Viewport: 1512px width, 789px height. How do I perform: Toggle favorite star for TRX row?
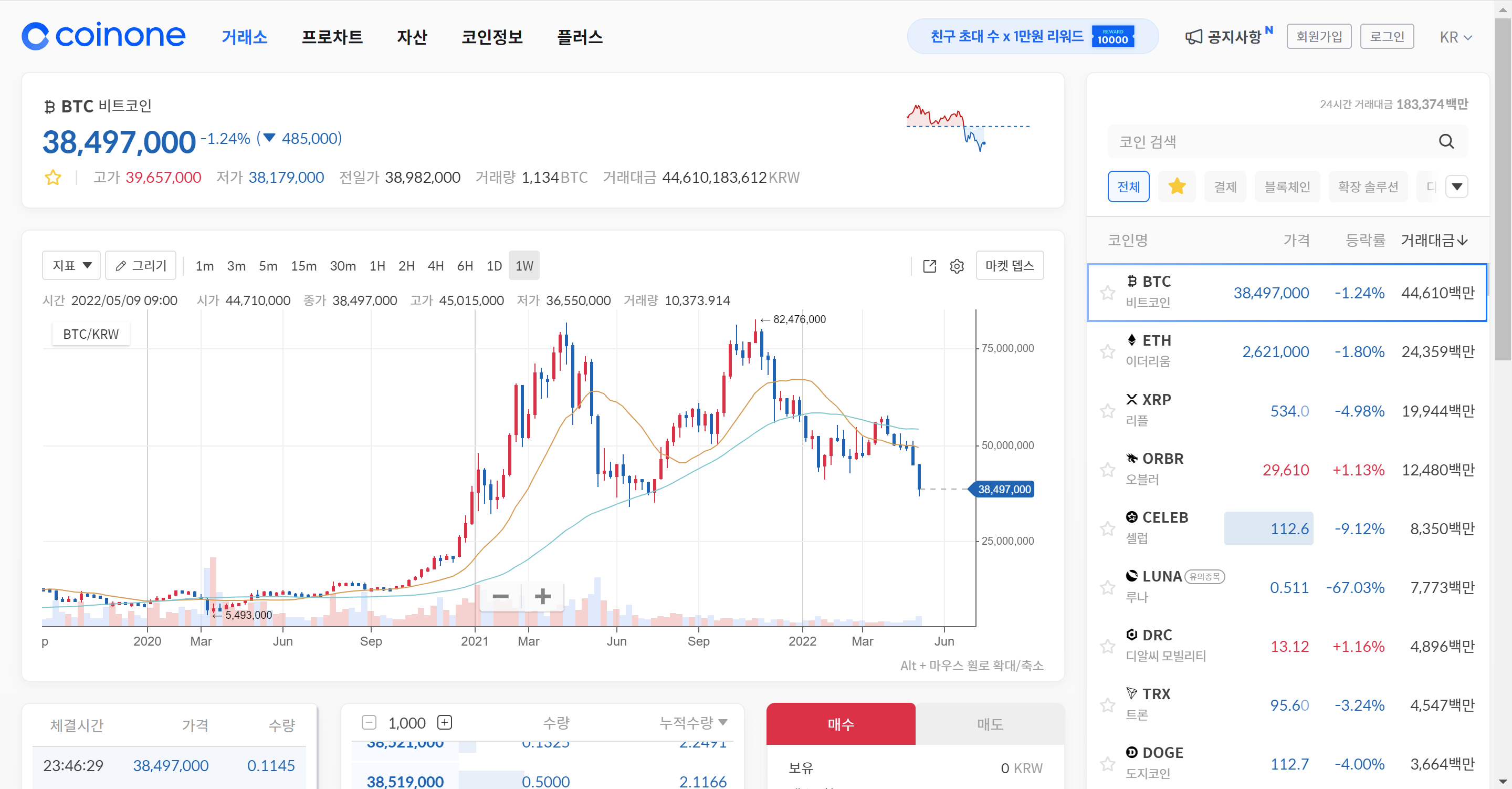click(x=1107, y=705)
